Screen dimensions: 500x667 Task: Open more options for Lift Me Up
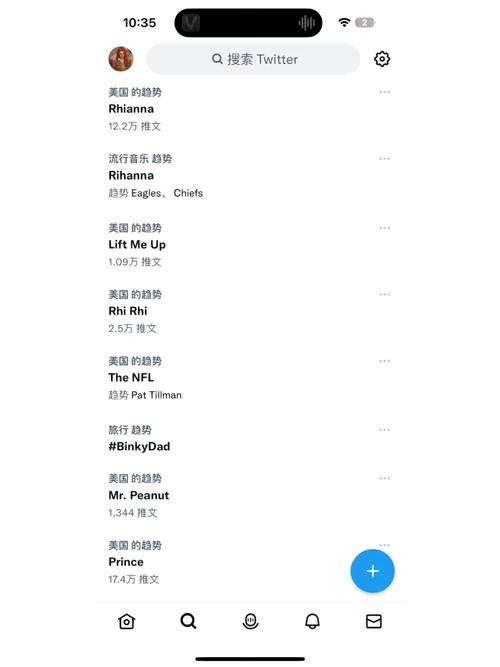(x=384, y=228)
